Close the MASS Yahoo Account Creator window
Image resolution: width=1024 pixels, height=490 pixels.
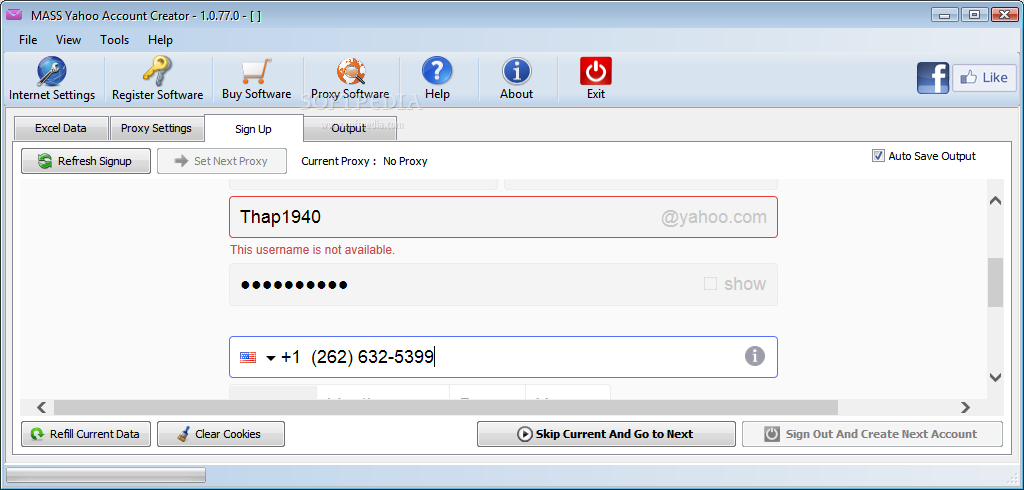point(1005,14)
